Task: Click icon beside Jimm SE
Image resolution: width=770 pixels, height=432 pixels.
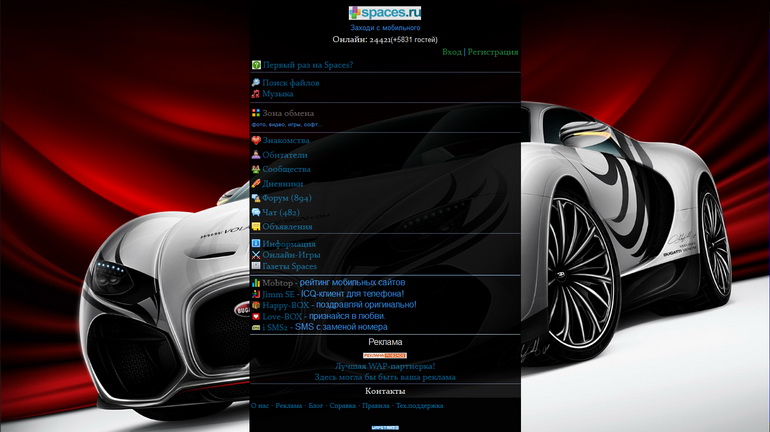Action: click(256, 294)
